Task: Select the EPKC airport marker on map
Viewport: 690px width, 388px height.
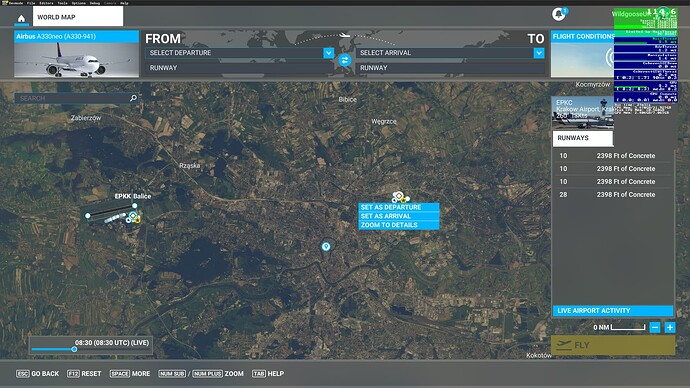Action: [399, 196]
